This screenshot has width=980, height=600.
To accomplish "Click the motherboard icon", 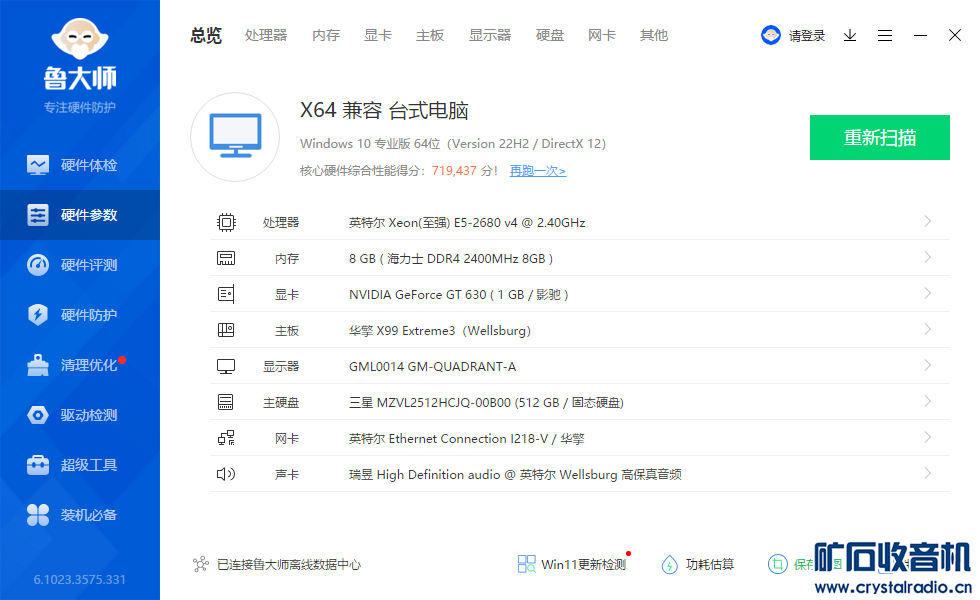I will [x=226, y=330].
